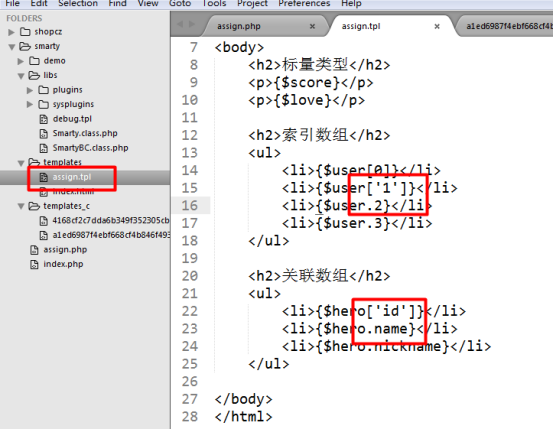Image resolution: width=554 pixels, height=430 pixels.
Task: Open the Find menu
Action: tap(117, 3)
